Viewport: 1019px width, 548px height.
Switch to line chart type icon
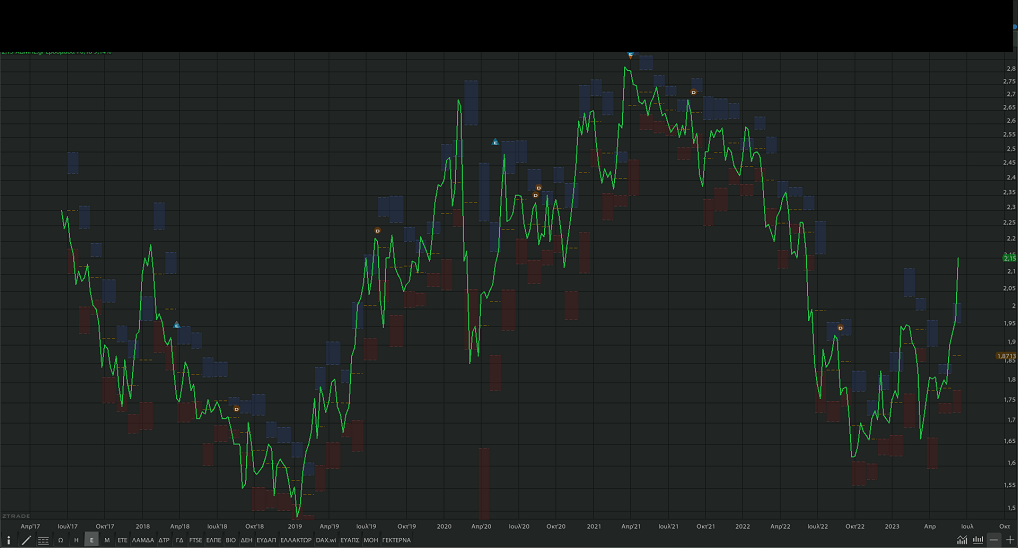pyautogui.click(x=961, y=540)
